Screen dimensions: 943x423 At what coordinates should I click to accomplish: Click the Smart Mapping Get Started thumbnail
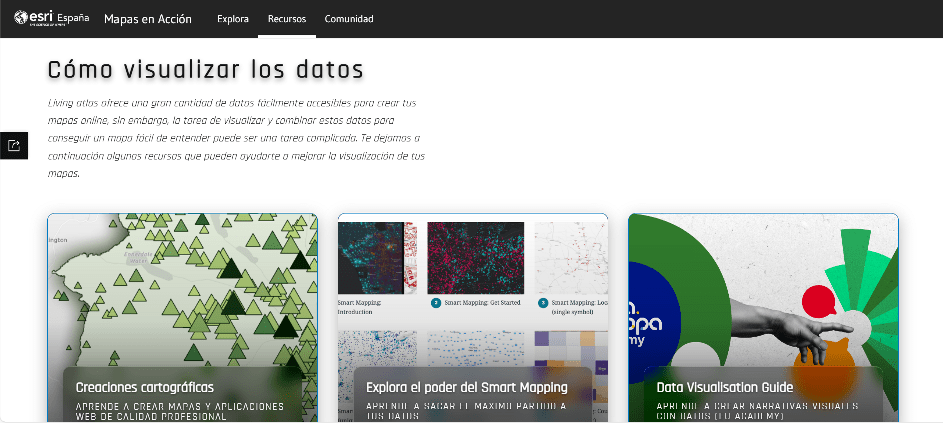coord(475,257)
